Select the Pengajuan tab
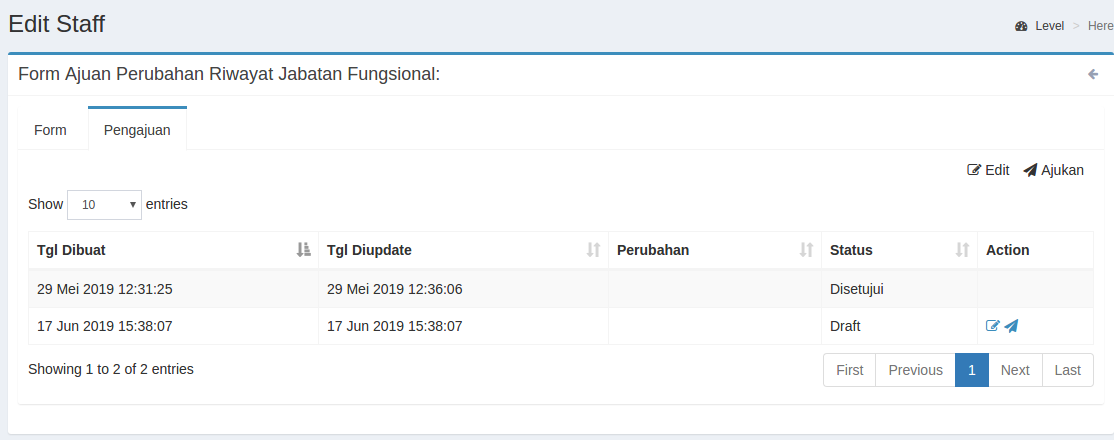The image size is (1114, 440). [x=137, y=130]
